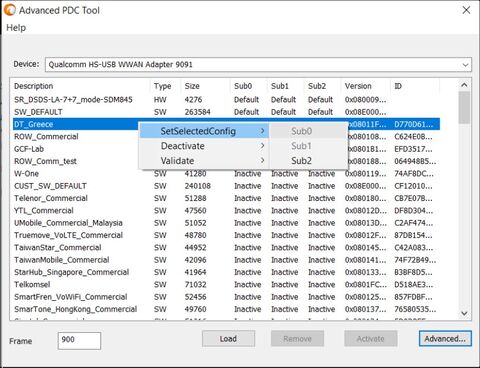Screen dimensions: 480x368
Task: Select the SW_DEFAULT row
Action: (226, 112)
